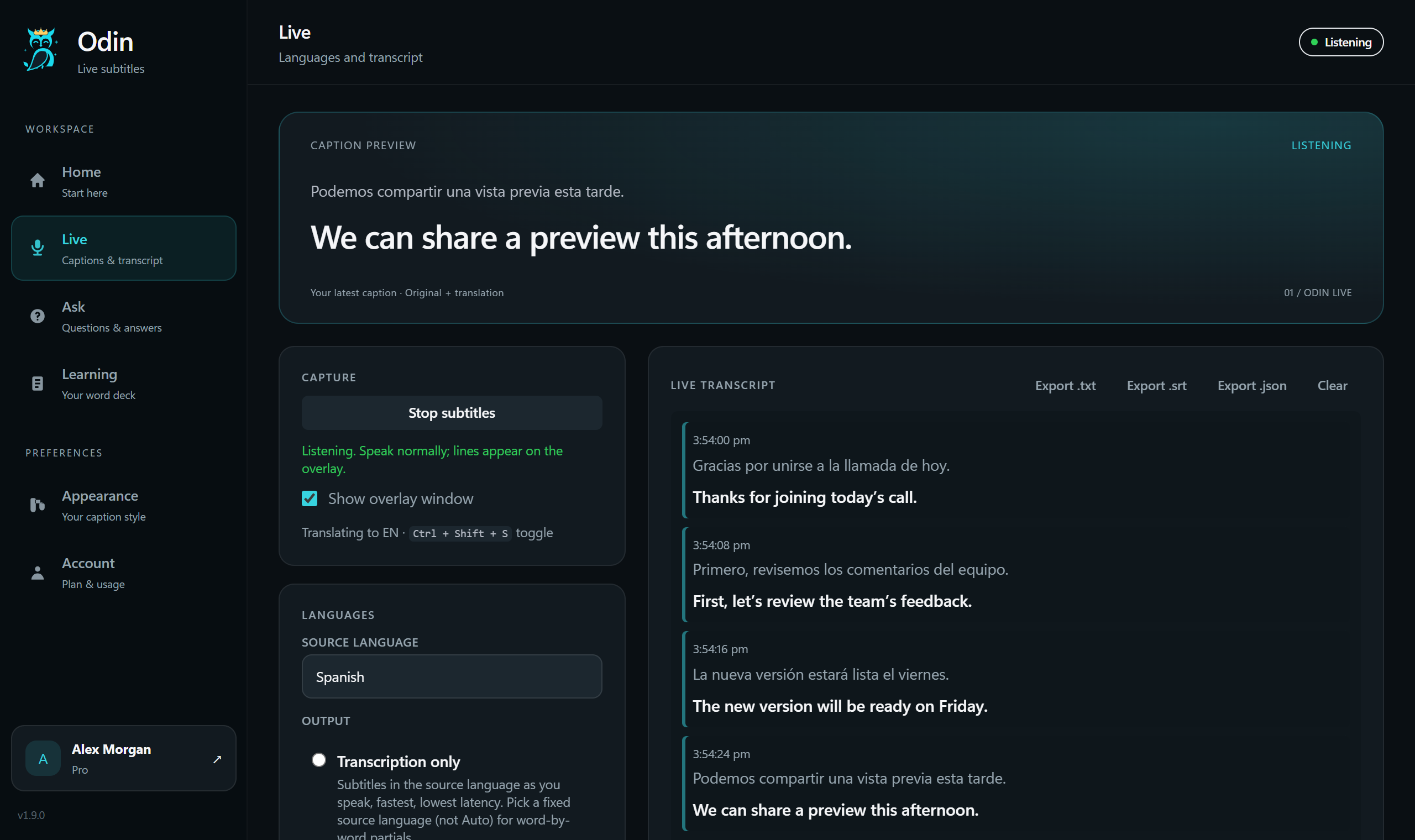Click the v1.9.0 version label
Image resolution: width=1415 pixels, height=840 pixels.
pos(31,815)
